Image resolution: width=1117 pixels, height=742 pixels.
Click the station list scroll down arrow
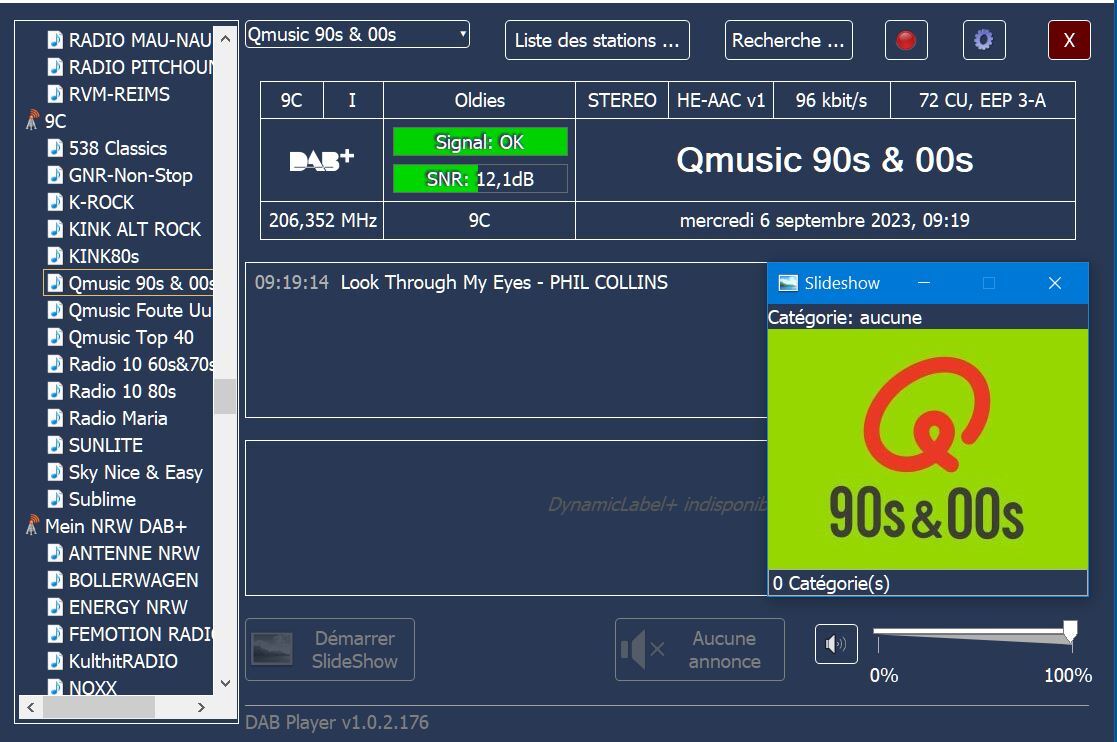click(x=225, y=684)
